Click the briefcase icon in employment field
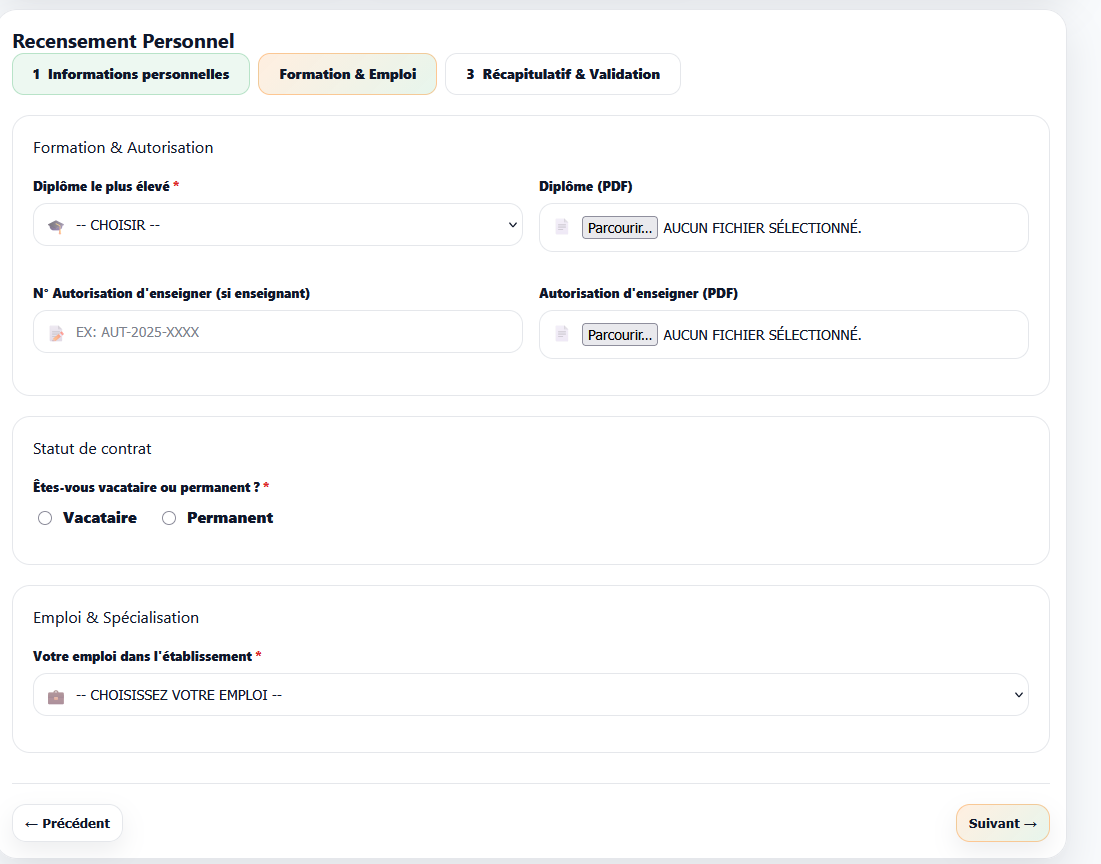1101x864 pixels. coord(56,696)
